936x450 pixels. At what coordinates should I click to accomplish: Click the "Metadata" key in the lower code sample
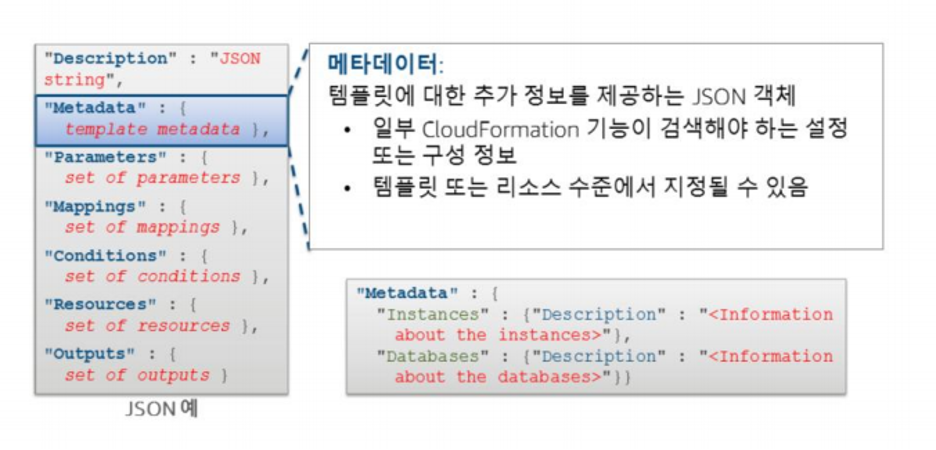pyautogui.click(x=408, y=294)
